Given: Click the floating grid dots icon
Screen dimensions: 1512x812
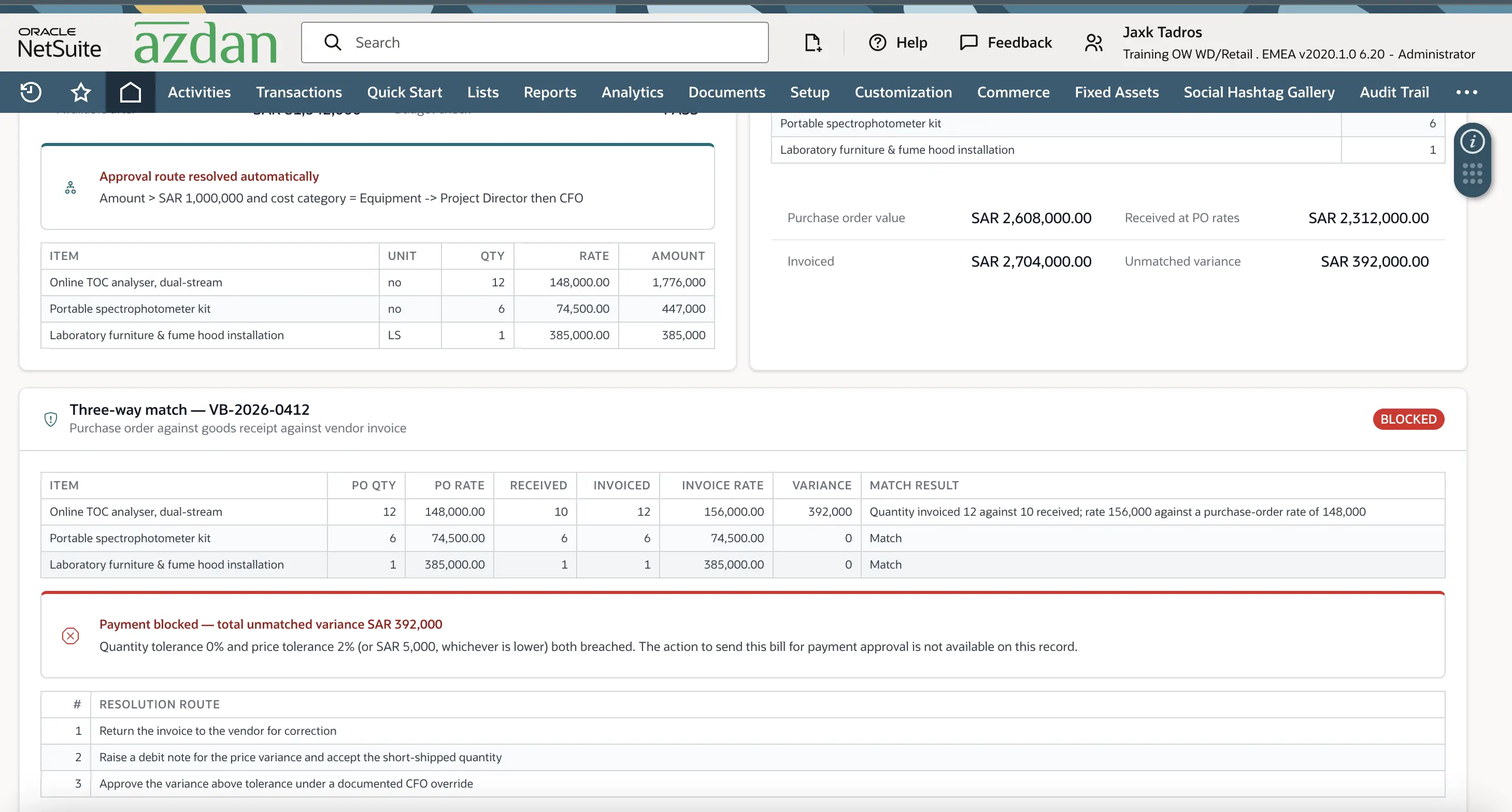Looking at the screenshot, I should (x=1472, y=173).
